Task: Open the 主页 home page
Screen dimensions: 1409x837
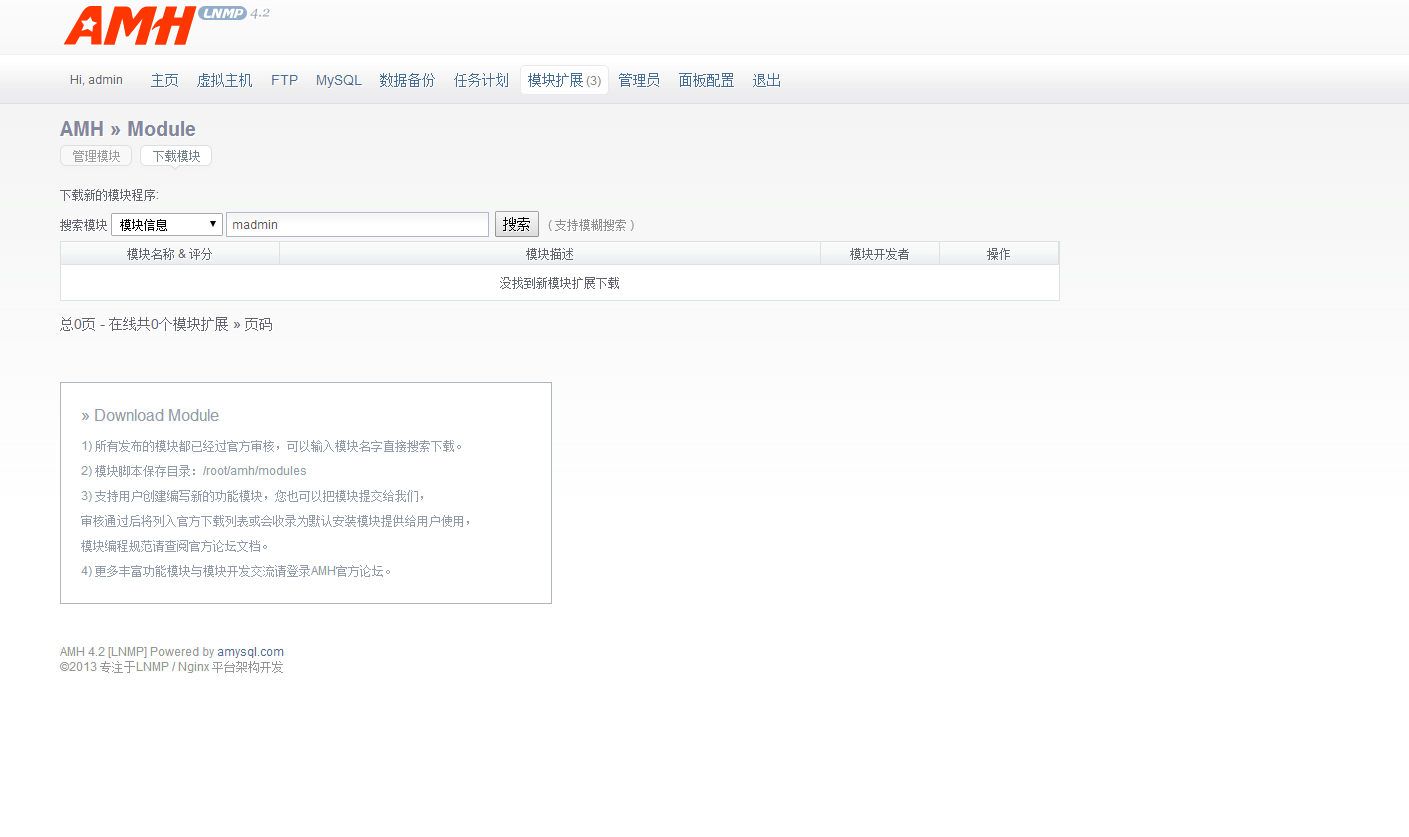Action: [164, 80]
